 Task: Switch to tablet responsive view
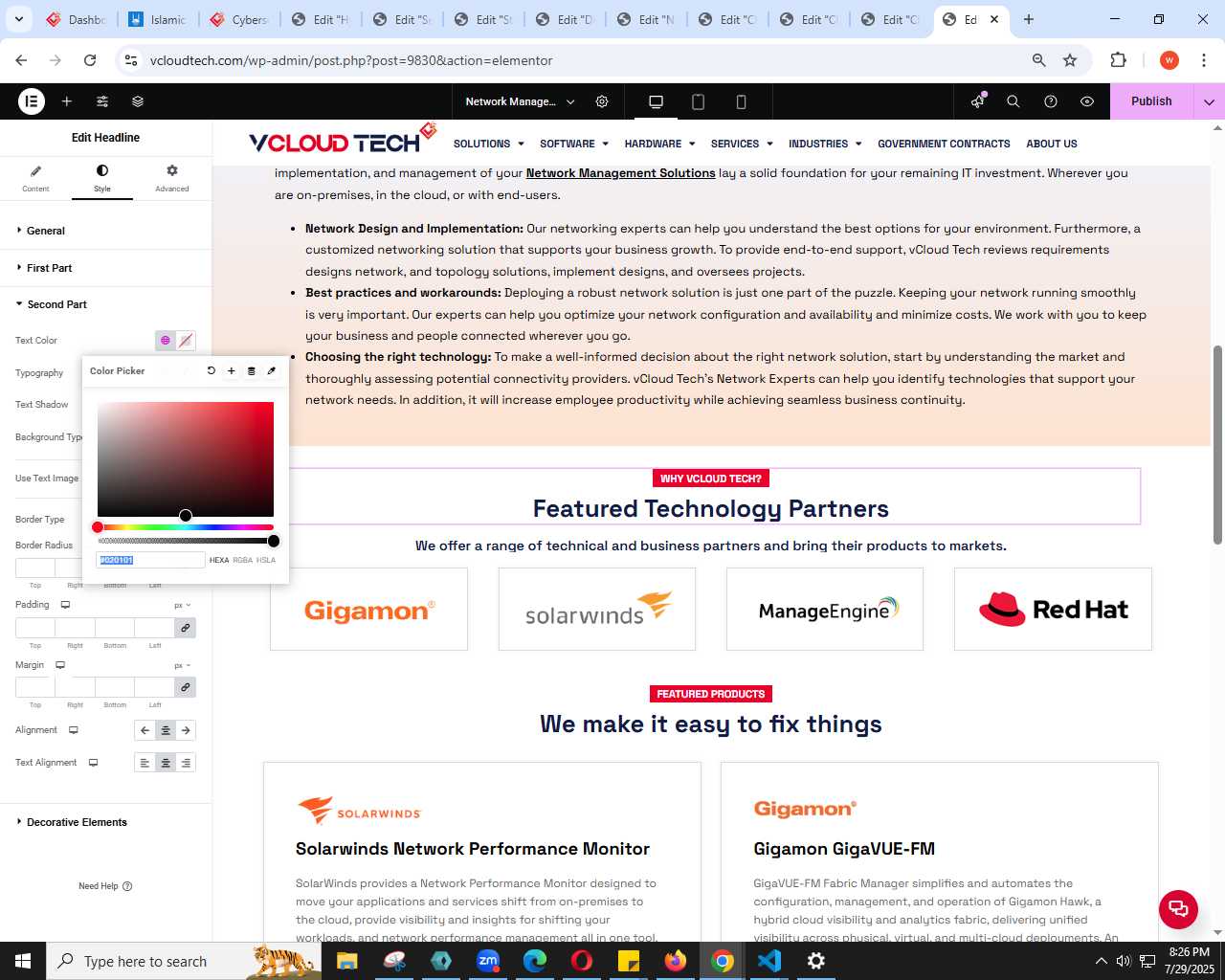point(699,101)
